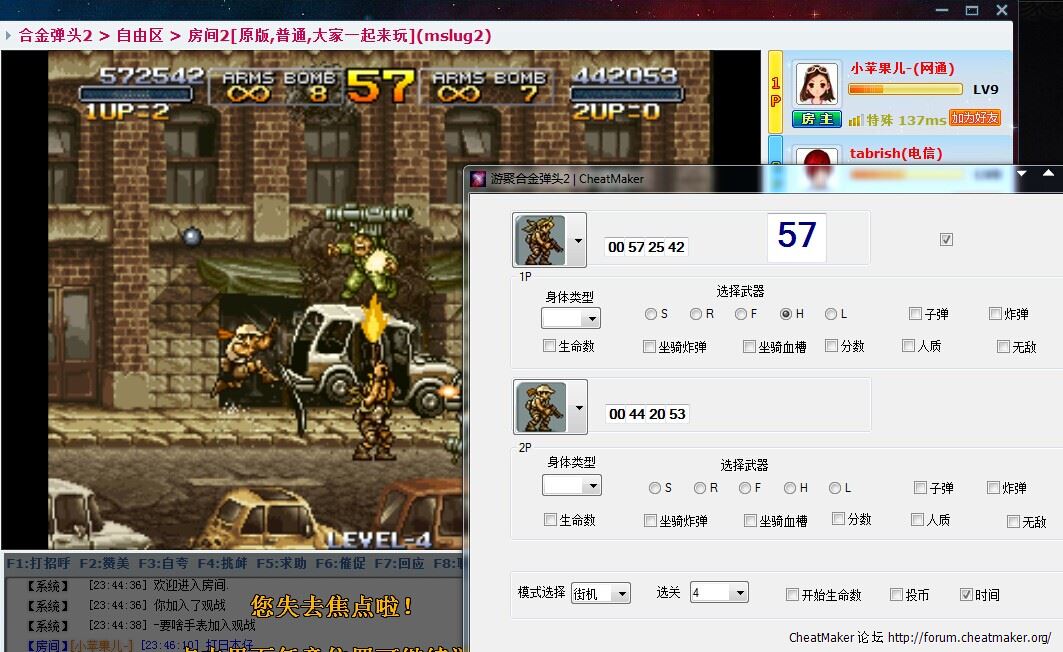Image resolution: width=1063 pixels, height=652 pixels.
Task: Enable 子弹 ammo checkbox for 2P
Action: (x=920, y=488)
